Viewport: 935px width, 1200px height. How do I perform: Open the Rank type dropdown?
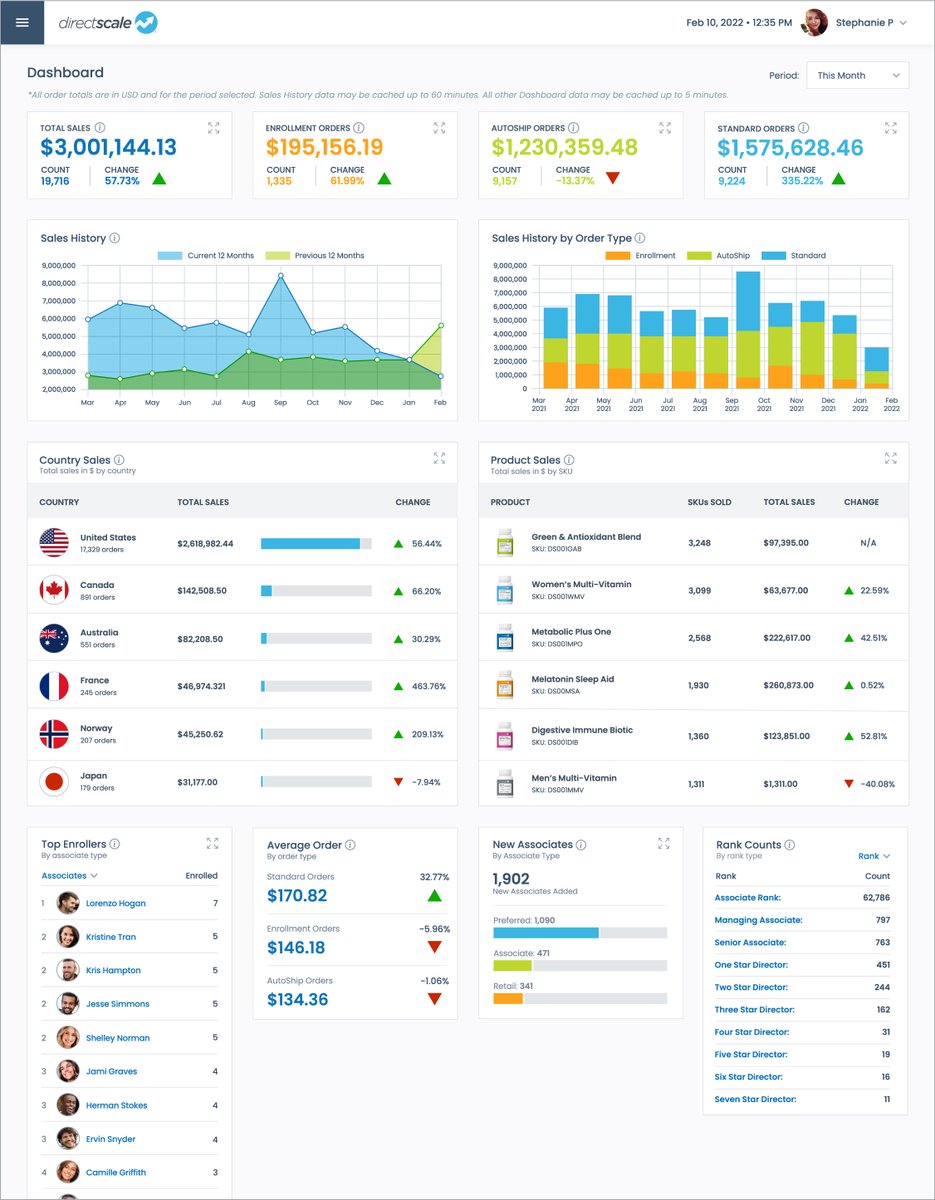click(x=874, y=856)
